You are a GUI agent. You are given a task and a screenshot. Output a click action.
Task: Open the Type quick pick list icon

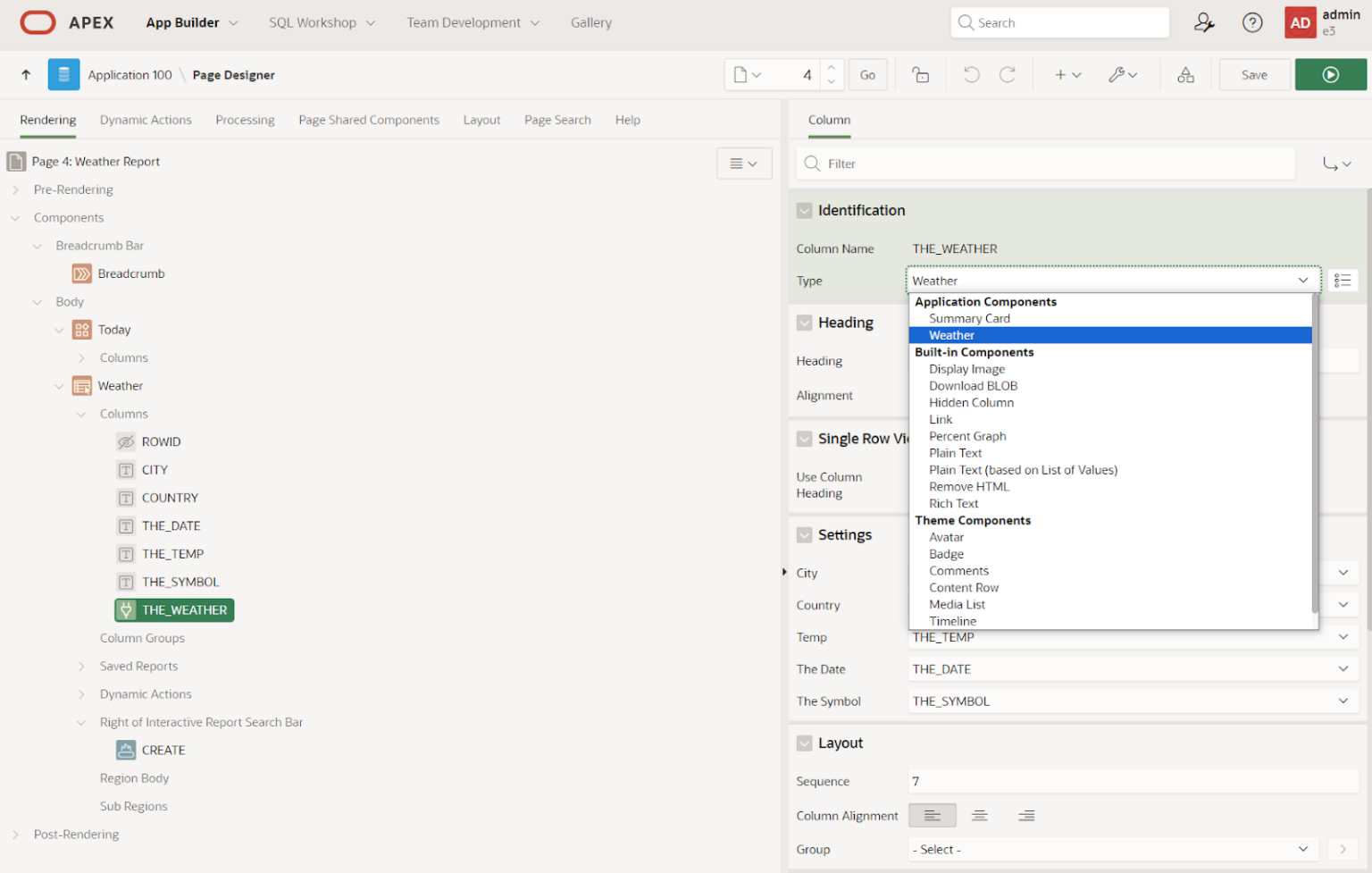[x=1343, y=281]
